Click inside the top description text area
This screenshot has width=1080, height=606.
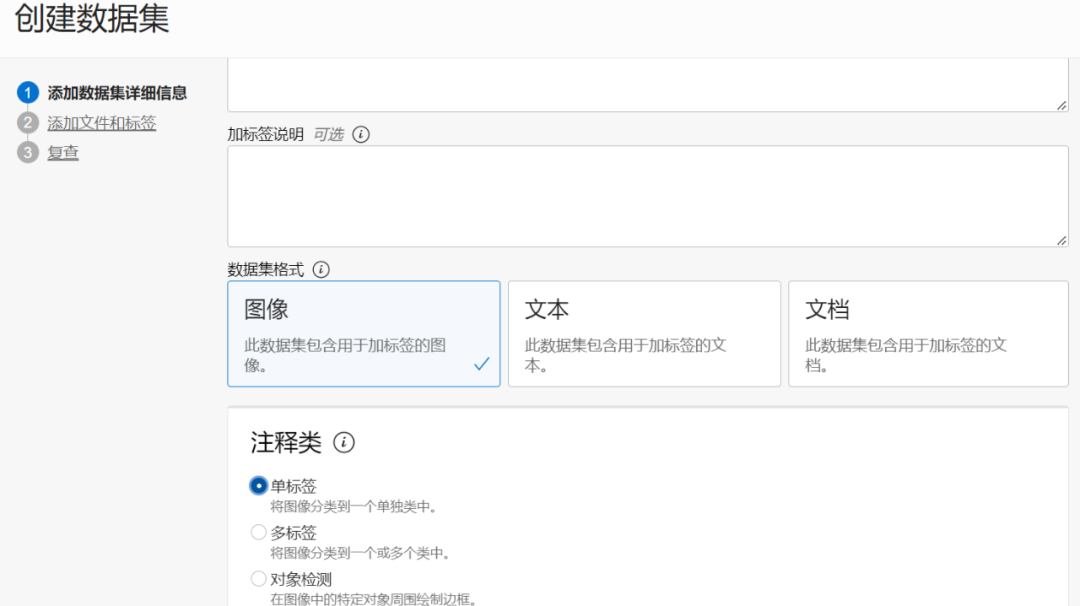647,85
